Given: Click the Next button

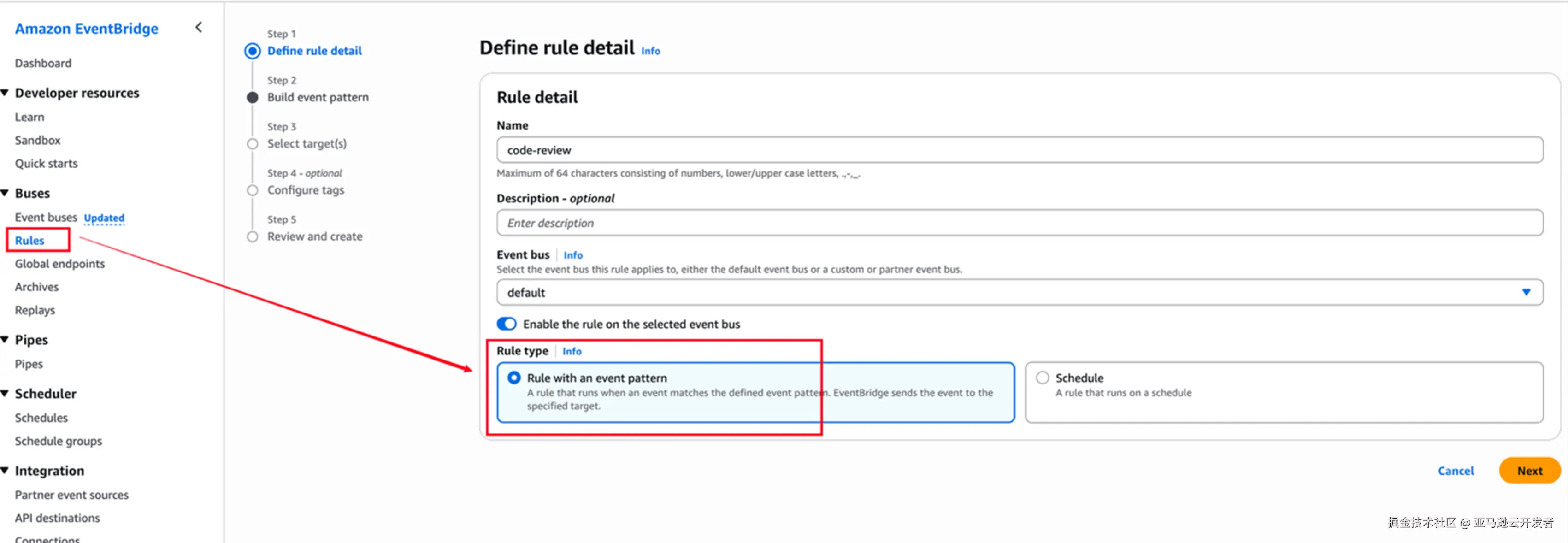Looking at the screenshot, I should [x=1528, y=471].
